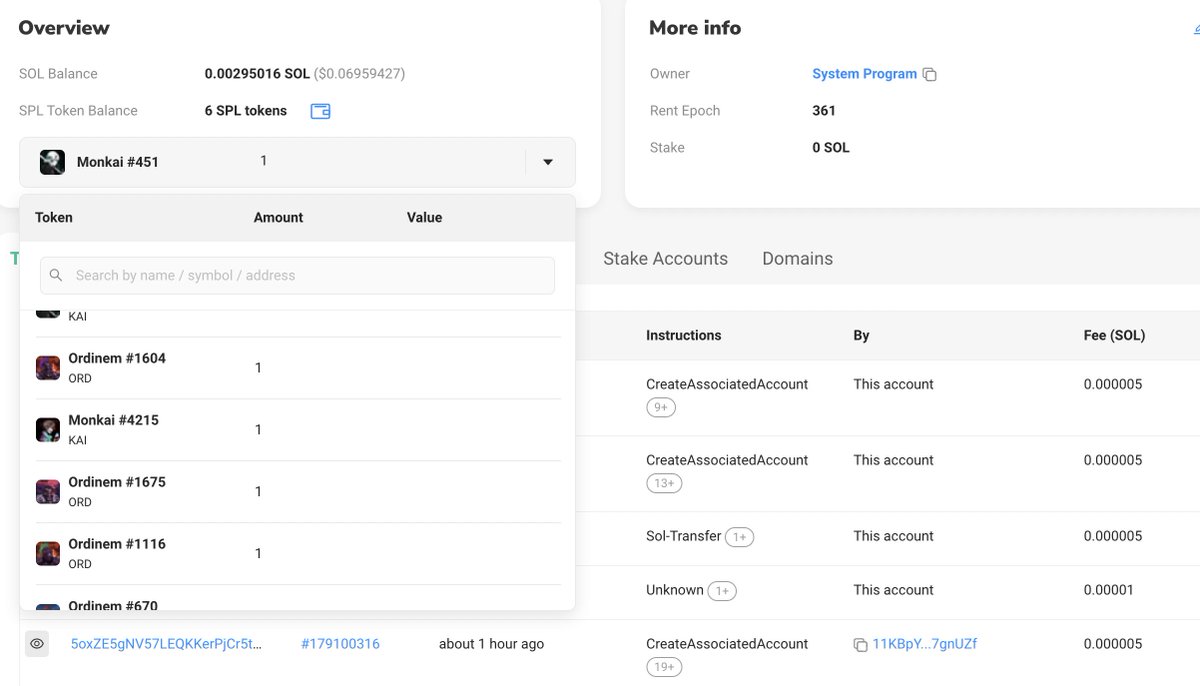Screen dimensions: 1200x686
Task: Switch to the Domains tab
Action: coord(797,259)
